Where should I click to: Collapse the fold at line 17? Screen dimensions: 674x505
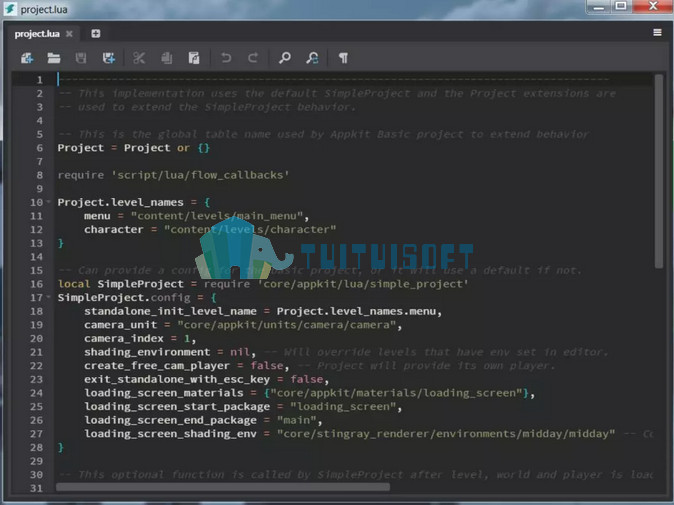[x=49, y=297]
